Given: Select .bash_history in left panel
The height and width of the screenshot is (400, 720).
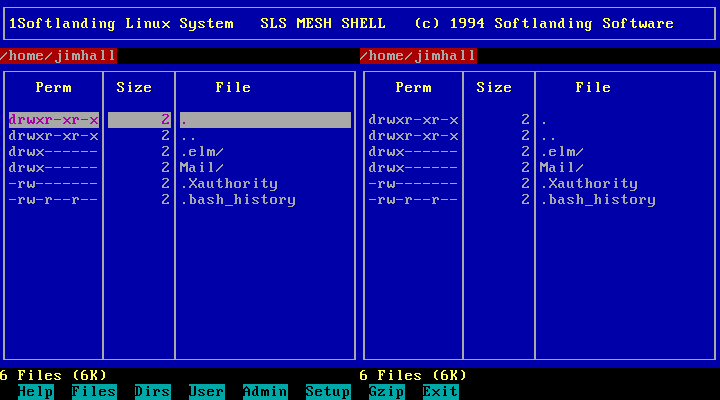Looking at the screenshot, I should point(238,200).
